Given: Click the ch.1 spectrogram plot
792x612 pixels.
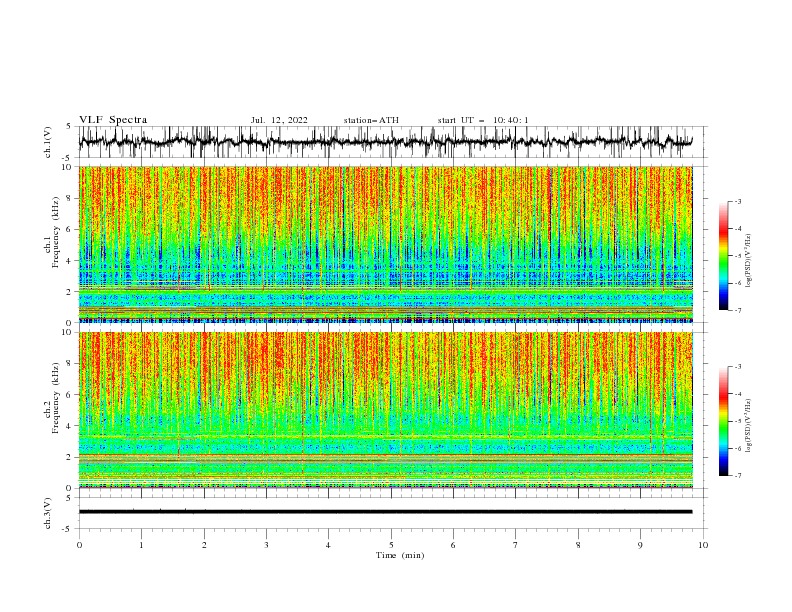Looking at the screenshot, I should 386,244.
